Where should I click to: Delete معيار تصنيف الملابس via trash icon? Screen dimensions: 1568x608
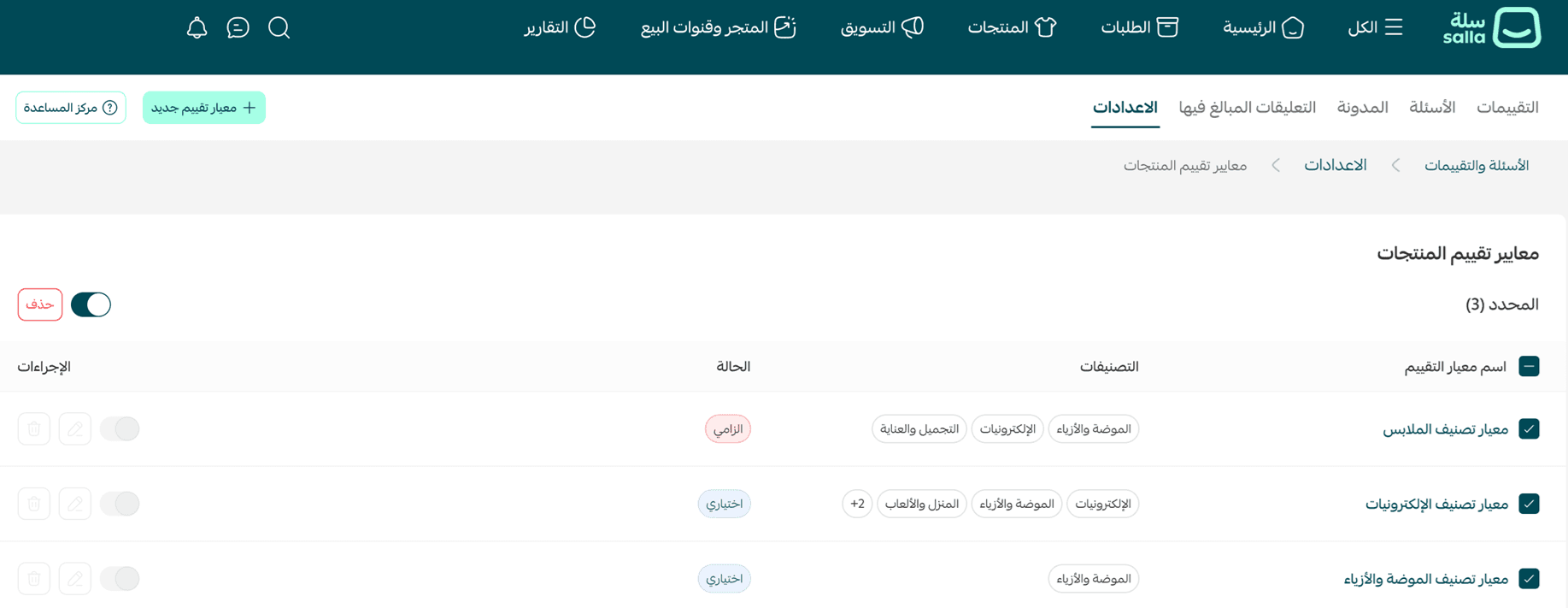click(x=34, y=428)
